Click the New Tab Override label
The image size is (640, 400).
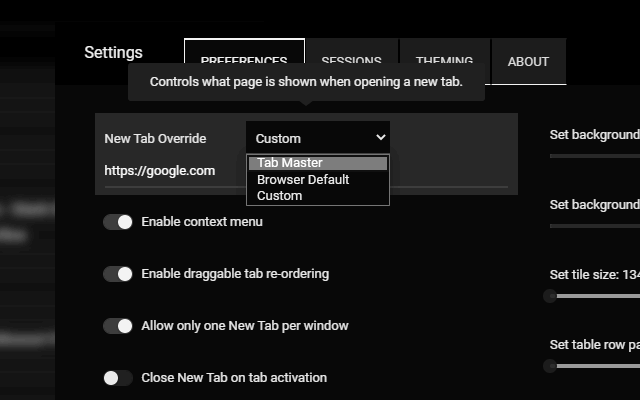[x=155, y=139]
